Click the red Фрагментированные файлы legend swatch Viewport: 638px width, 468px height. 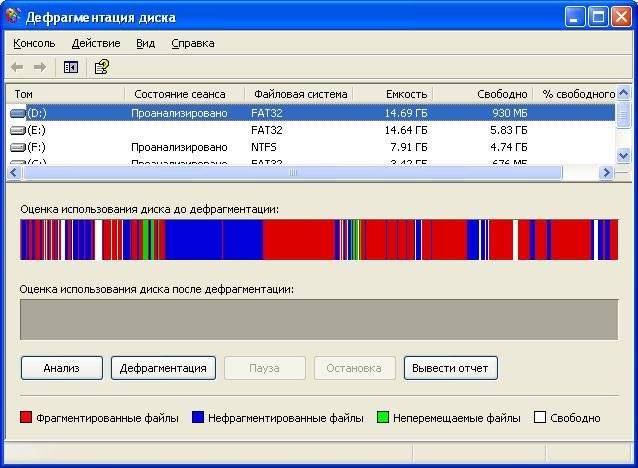[26, 417]
